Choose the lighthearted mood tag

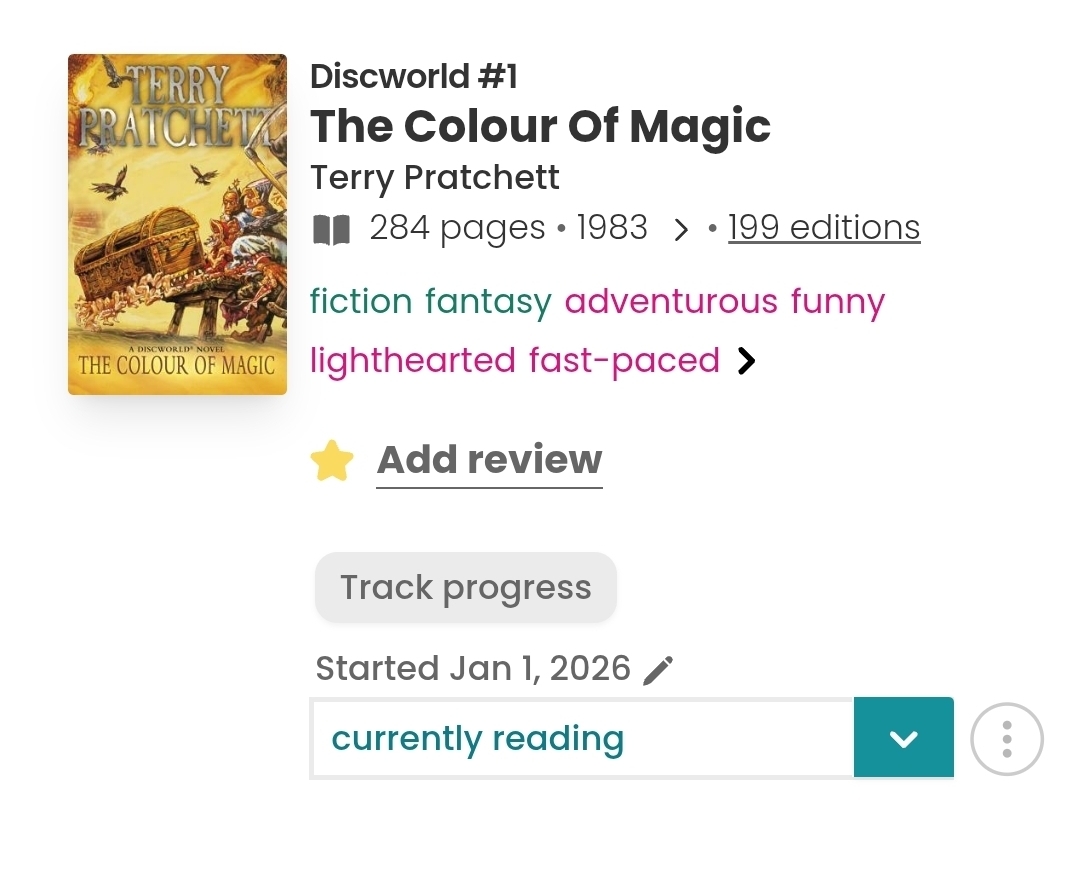pyautogui.click(x=413, y=360)
